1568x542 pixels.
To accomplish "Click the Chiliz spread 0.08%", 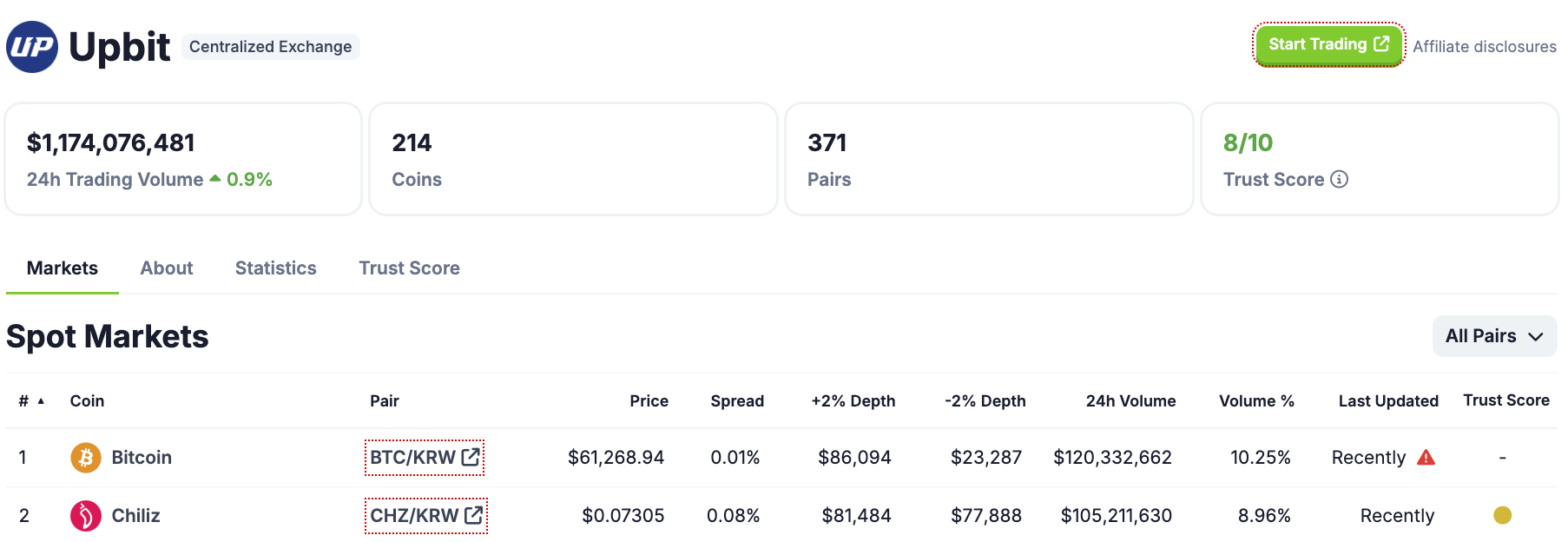I will [734, 516].
